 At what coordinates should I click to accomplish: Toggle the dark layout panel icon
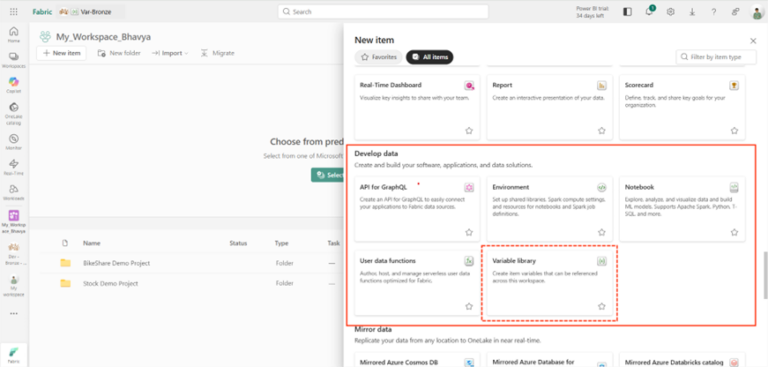(627, 12)
